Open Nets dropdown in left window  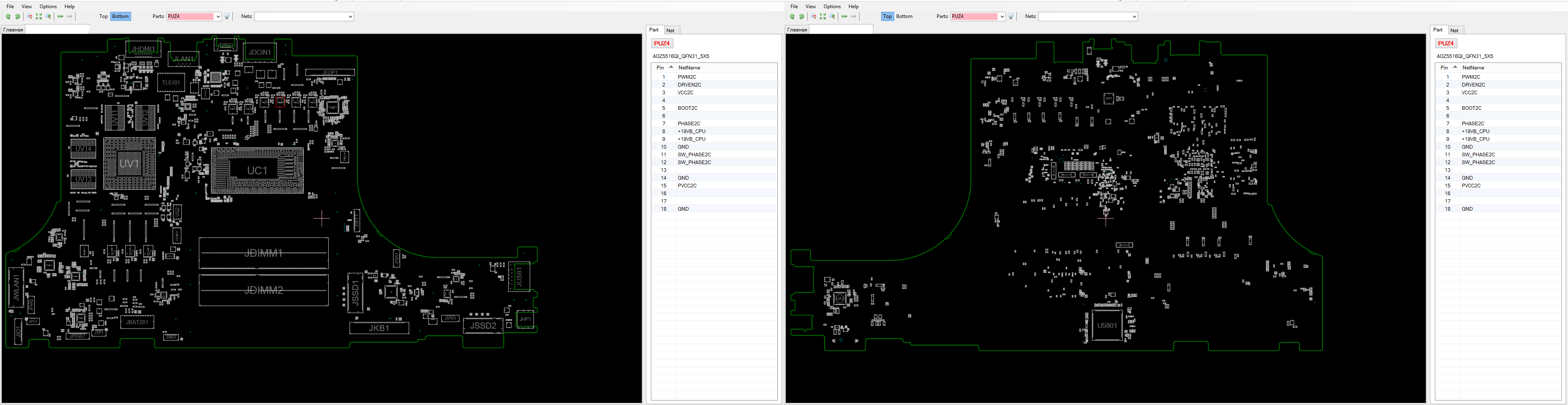pyautogui.click(x=350, y=16)
